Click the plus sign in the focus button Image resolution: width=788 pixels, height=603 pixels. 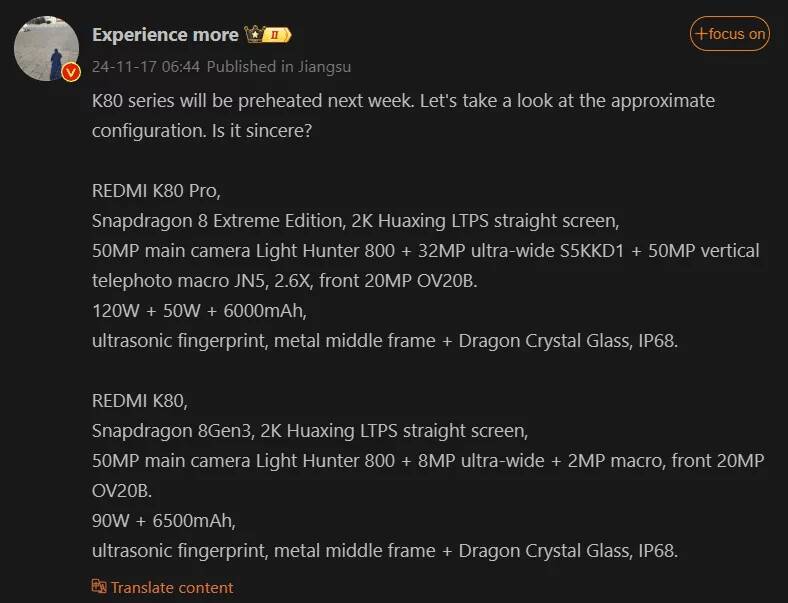(701, 34)
